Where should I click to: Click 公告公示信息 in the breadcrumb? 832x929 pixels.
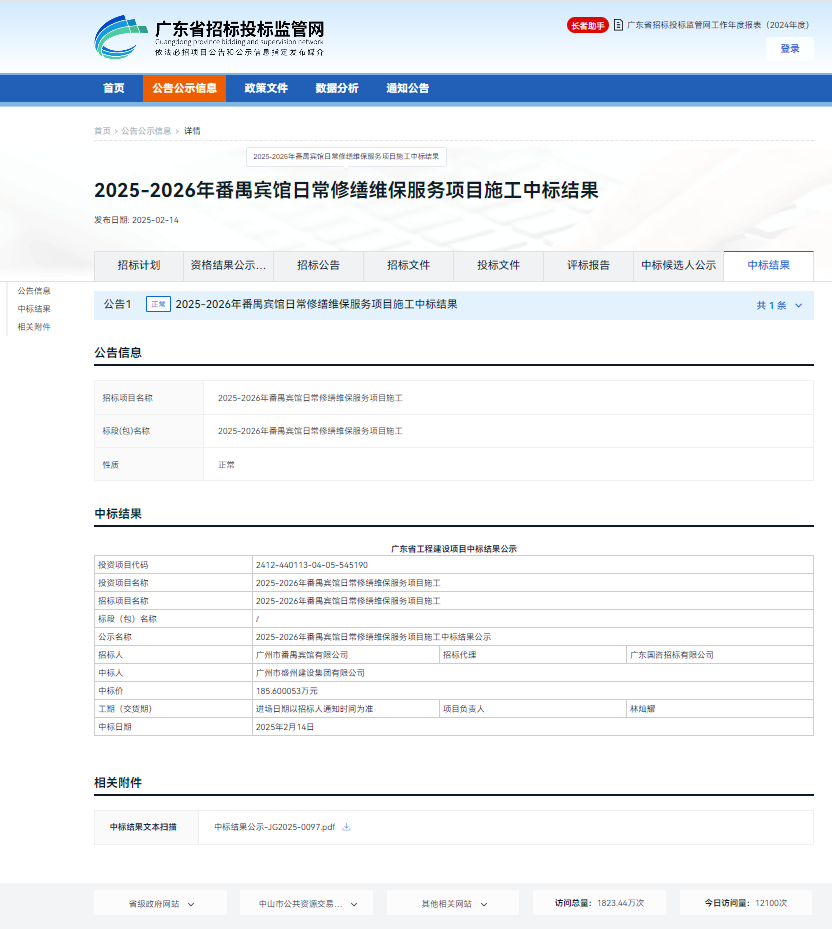(x=146, y=131)
